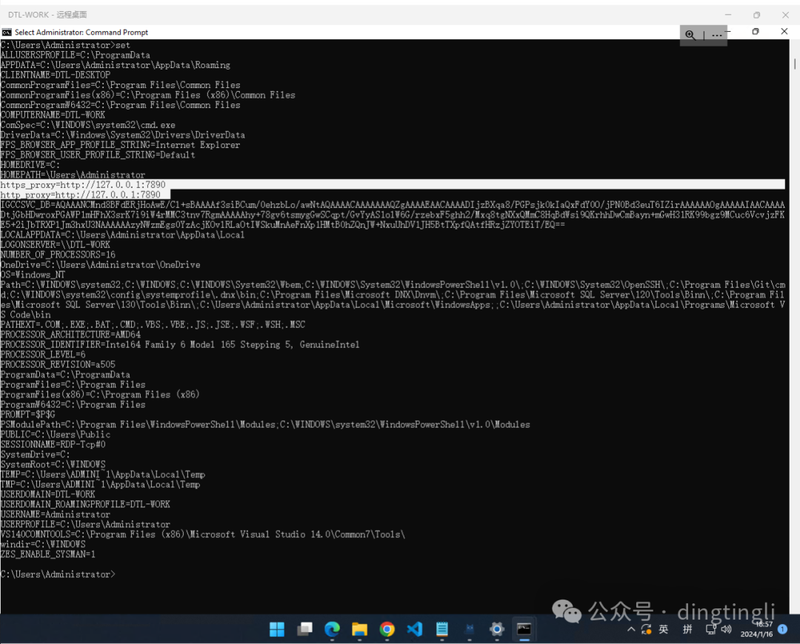Open the Command Prompt title bar system icon

[7, 32]
